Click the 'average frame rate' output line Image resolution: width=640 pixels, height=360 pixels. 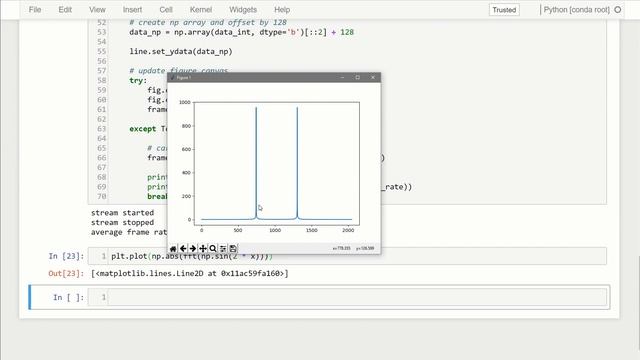129,232
